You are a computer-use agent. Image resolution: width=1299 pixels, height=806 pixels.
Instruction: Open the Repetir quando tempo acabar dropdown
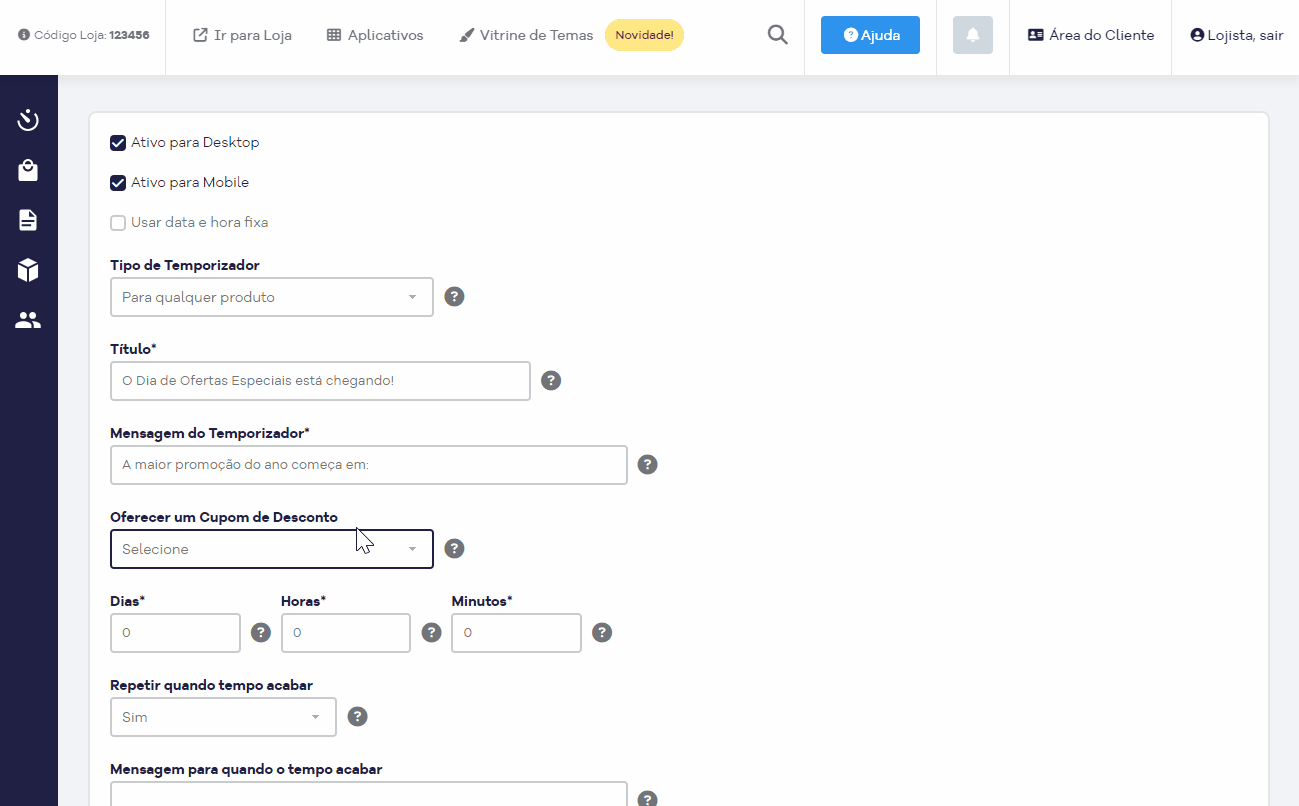point(223,717)
